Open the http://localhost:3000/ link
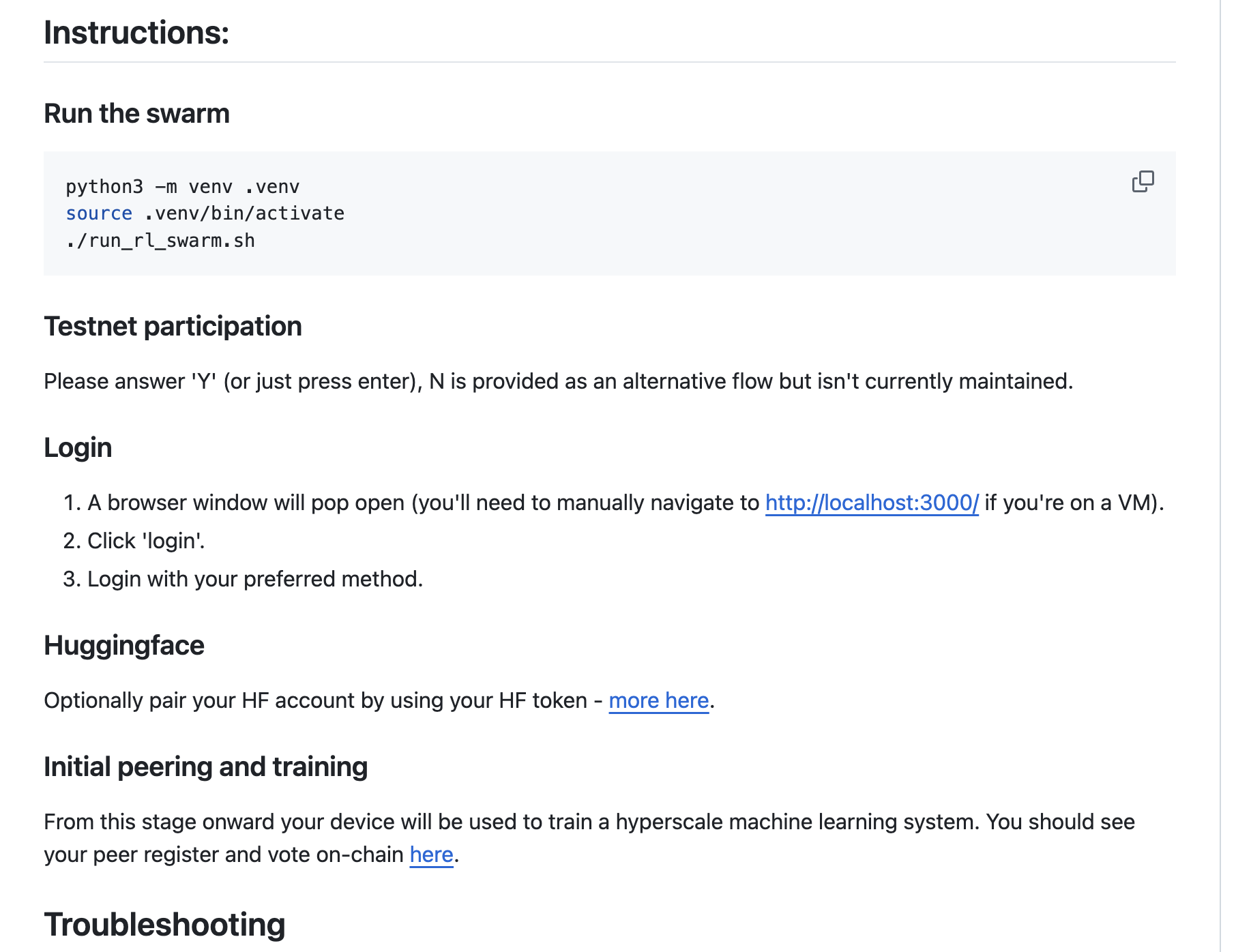This screenshot has width=1236, height=952. point(871,503)
